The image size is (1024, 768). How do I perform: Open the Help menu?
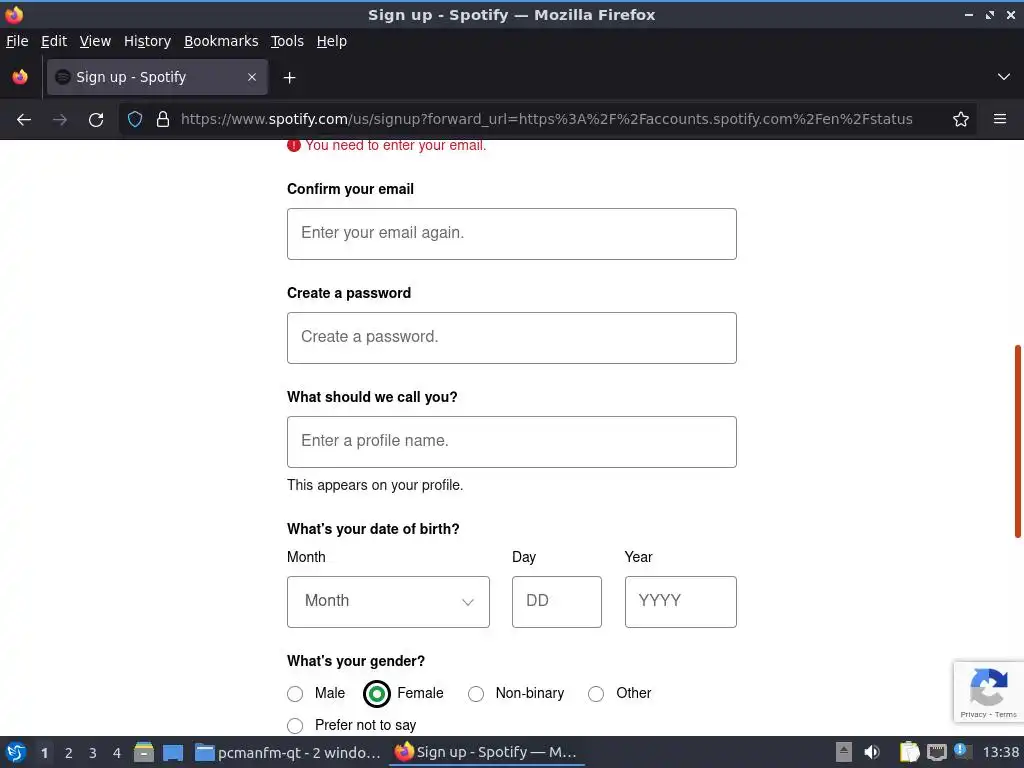click(x=332, y=41)
